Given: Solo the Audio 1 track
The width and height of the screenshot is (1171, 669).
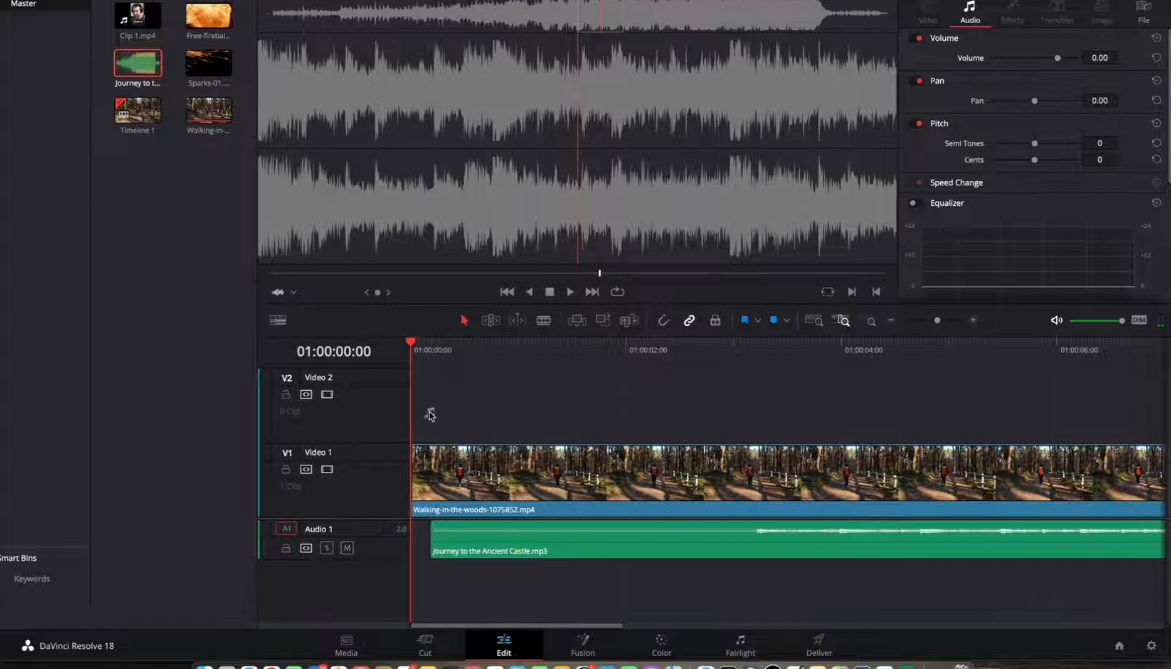Looking at the screenshot, I should pos(326,548).
